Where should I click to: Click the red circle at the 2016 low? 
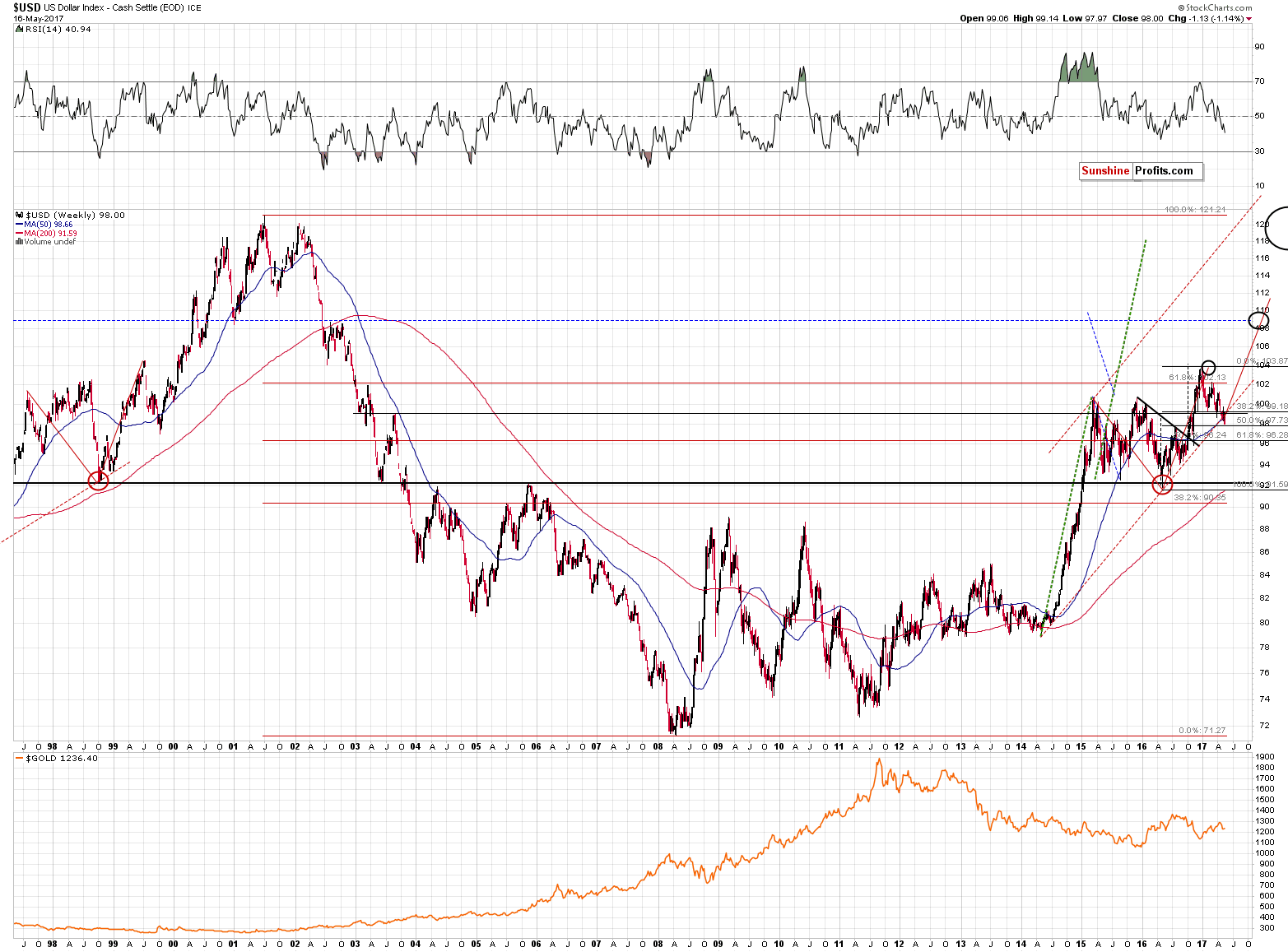tap(1163, 484)
